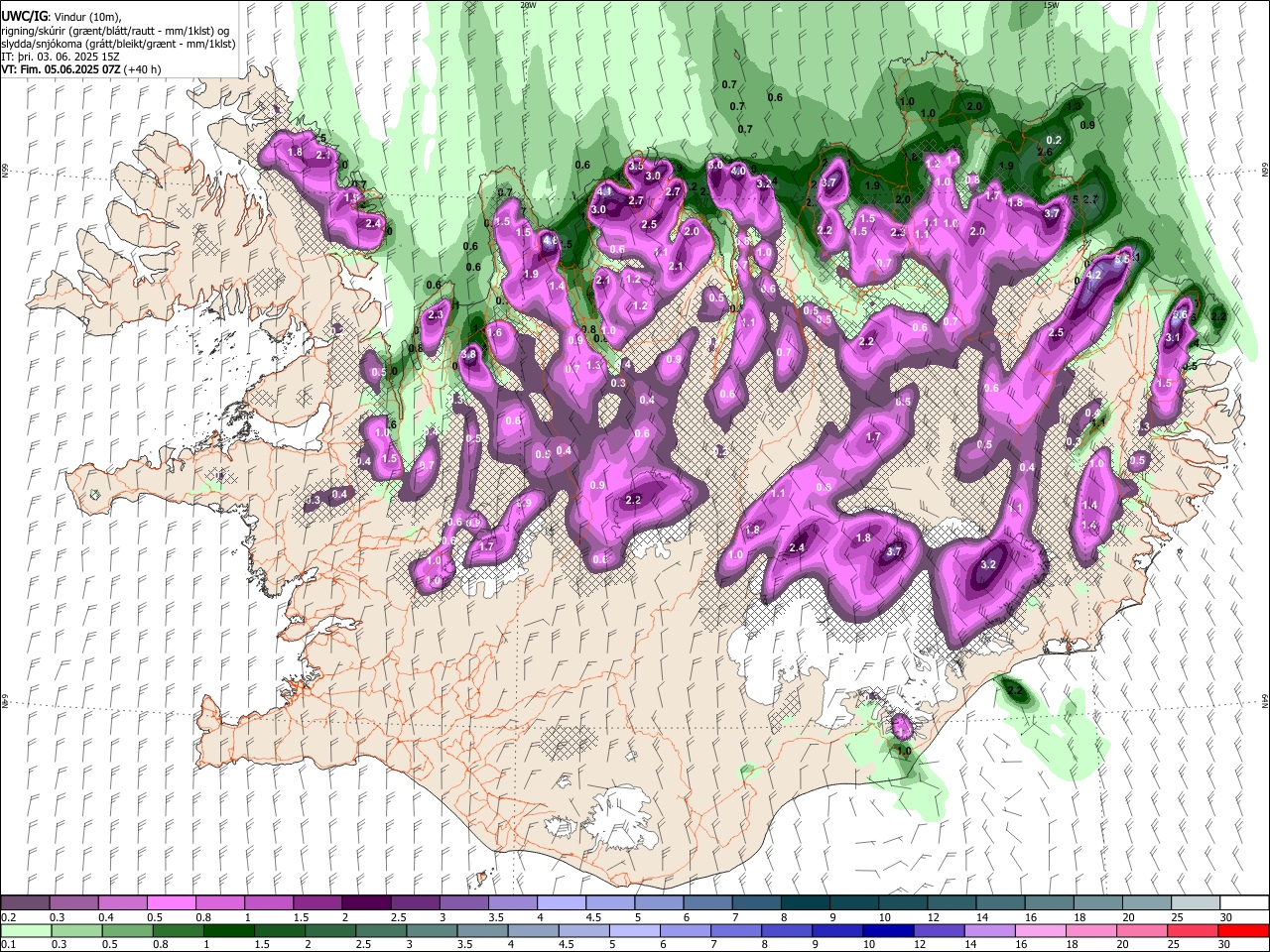Click the '4.0' snowfall value on the map
This screenshot has width=1270, height=952.
[737, 171]
